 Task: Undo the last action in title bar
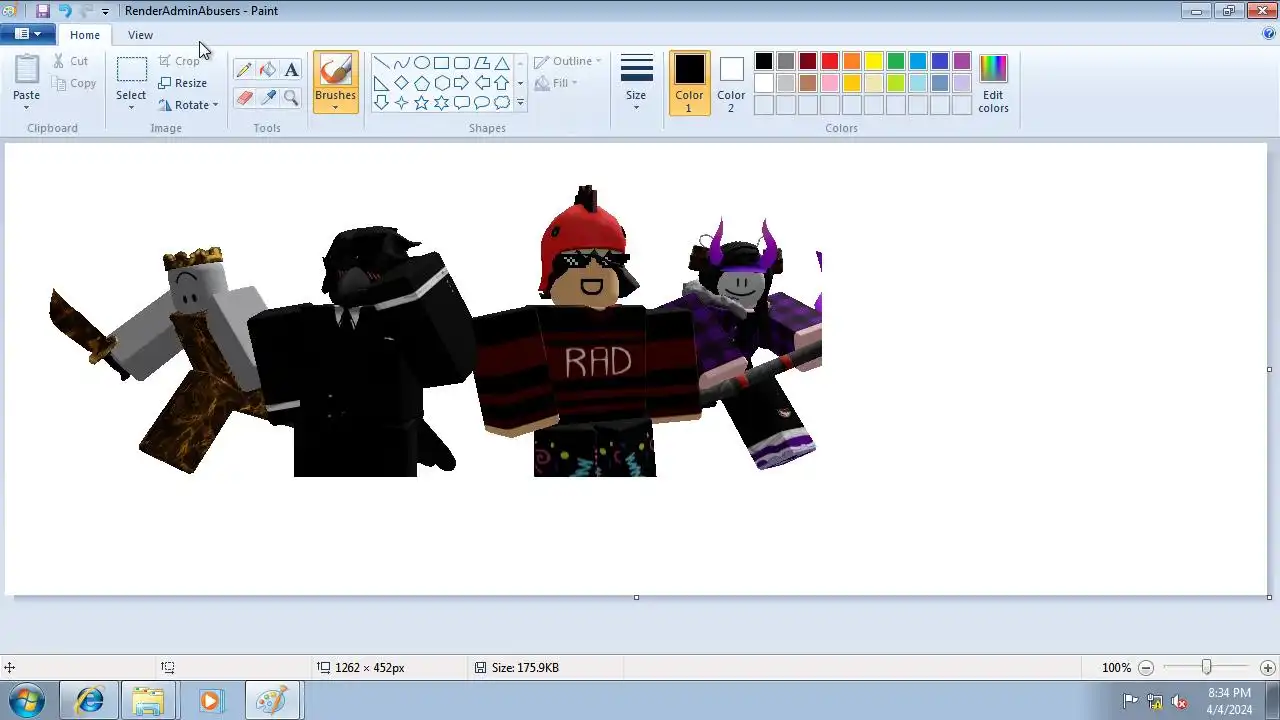tap(65, 11)
